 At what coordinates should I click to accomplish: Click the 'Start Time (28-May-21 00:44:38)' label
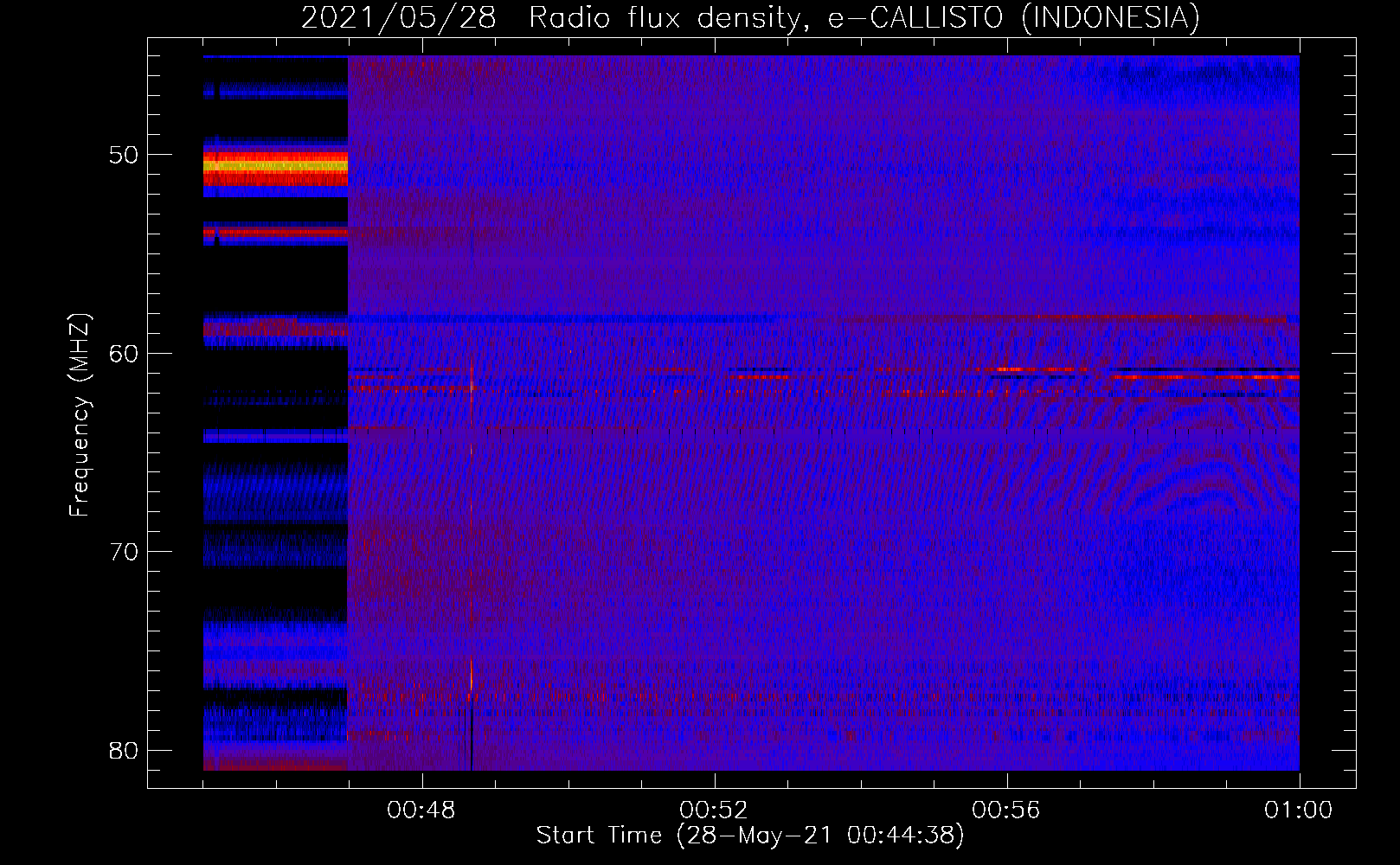[x=750, y=836]
